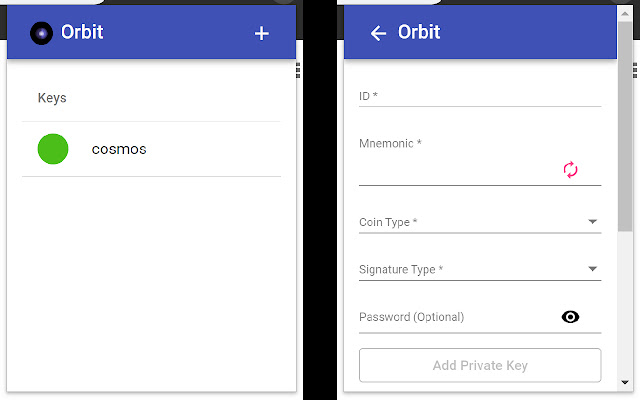Click the Orbit title in left header
The height and width of the screenshot is (400, 640).
point(82,33)
